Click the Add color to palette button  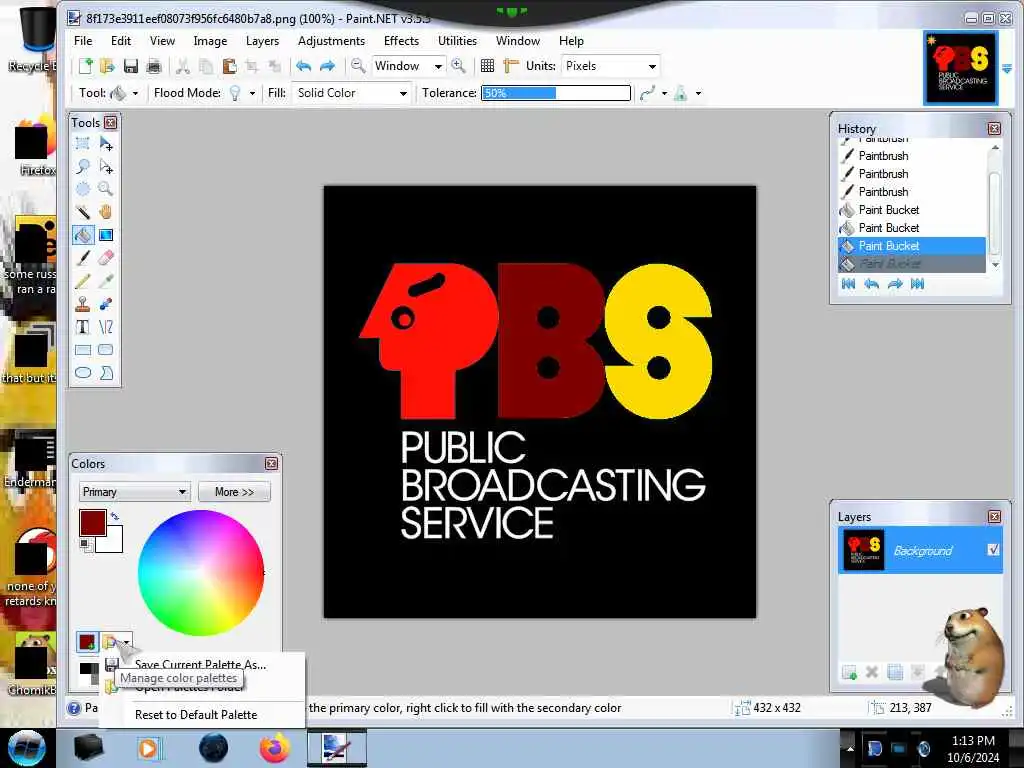87,642
